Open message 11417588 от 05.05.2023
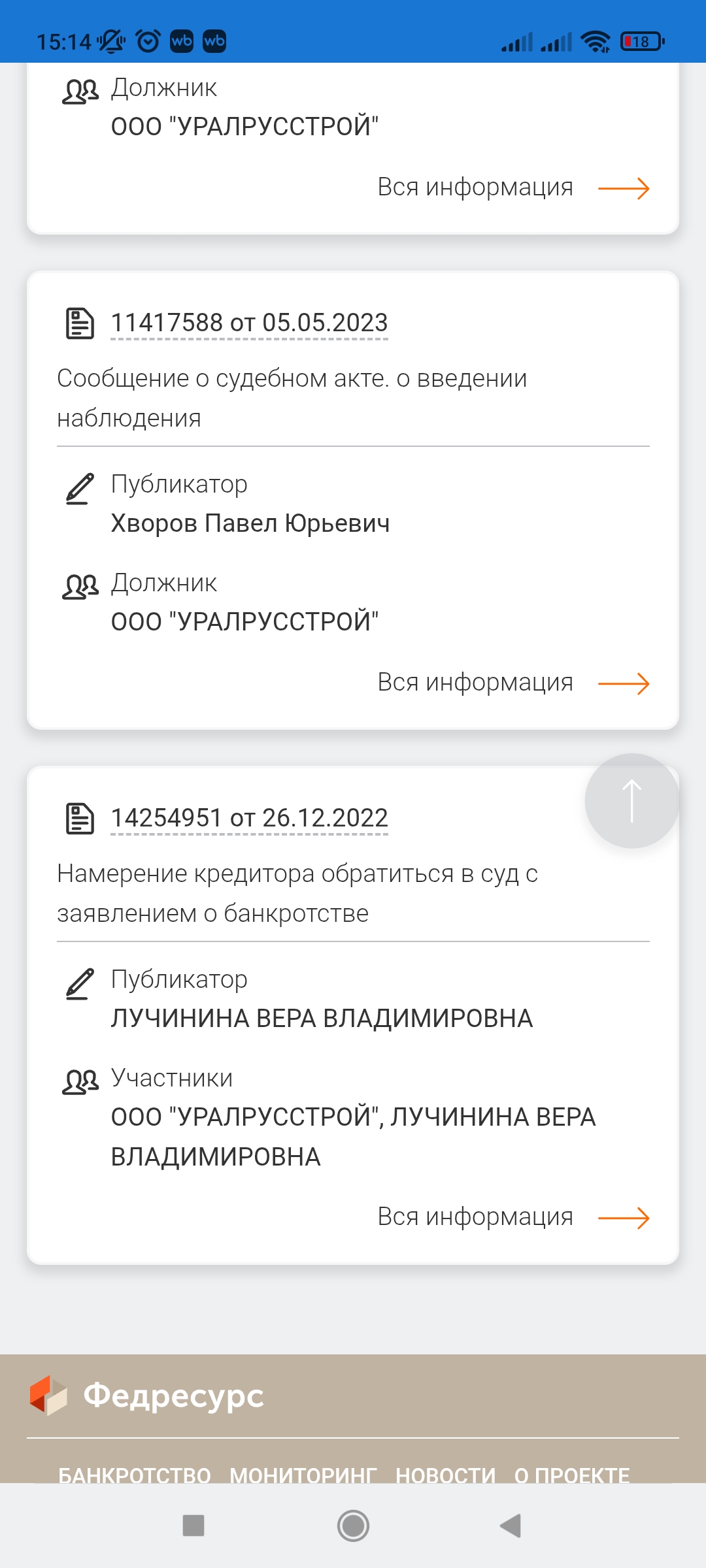706x1568 pixels. coord(249,323)
